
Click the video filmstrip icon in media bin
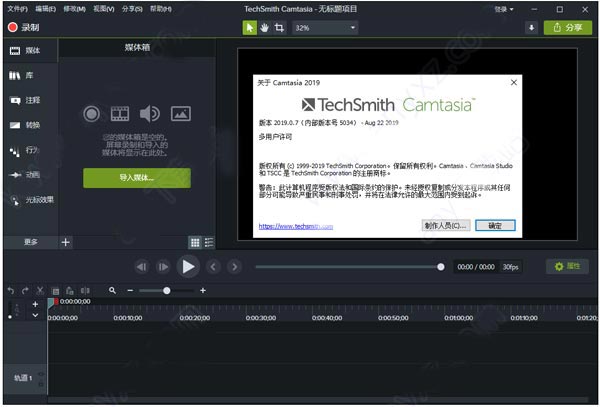point(120,114)
